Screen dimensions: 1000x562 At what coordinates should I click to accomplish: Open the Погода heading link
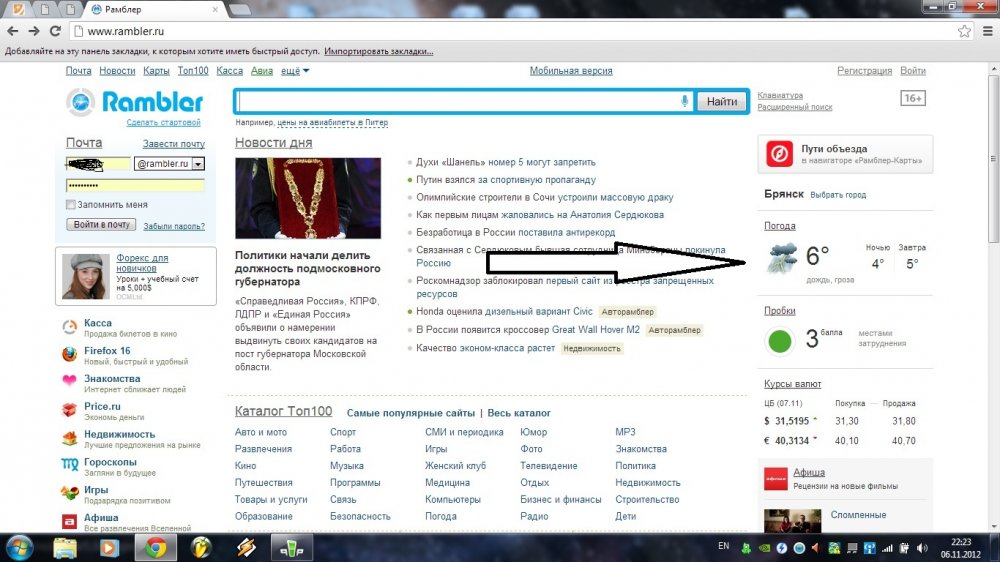point(779,226)
